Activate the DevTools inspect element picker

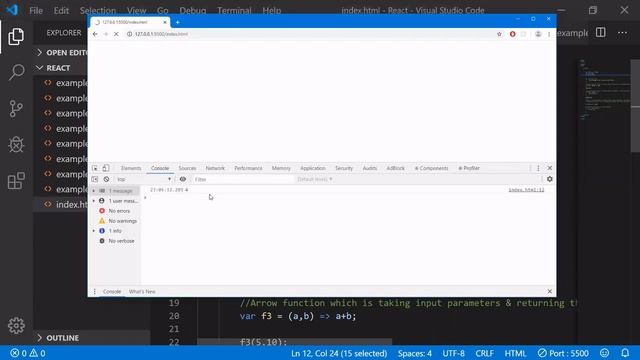tap(95, 168)
